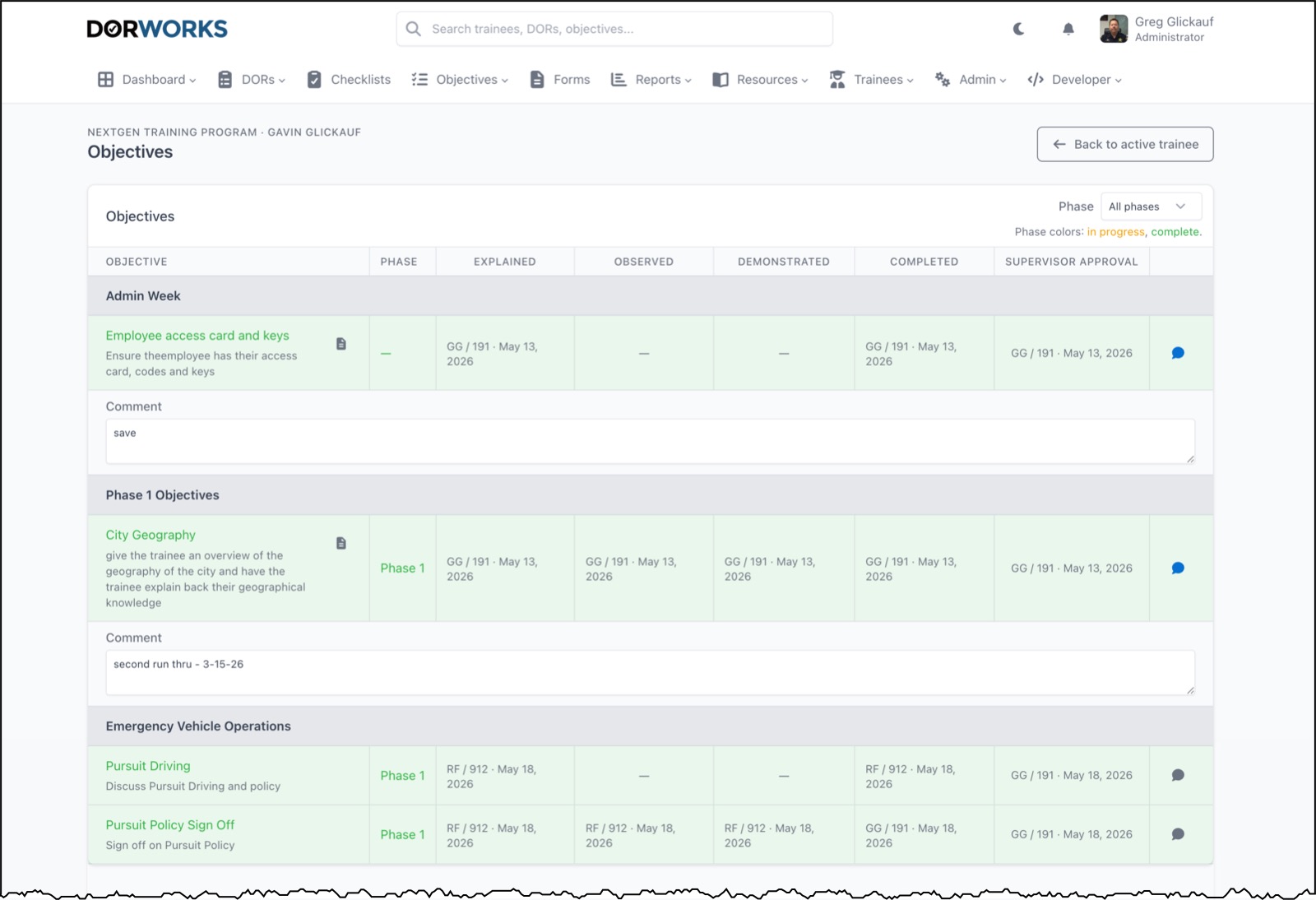This screenshot has width=1316, height=900.
Task: Expand the Objectives nav menu
Action: tap(460, 80)
